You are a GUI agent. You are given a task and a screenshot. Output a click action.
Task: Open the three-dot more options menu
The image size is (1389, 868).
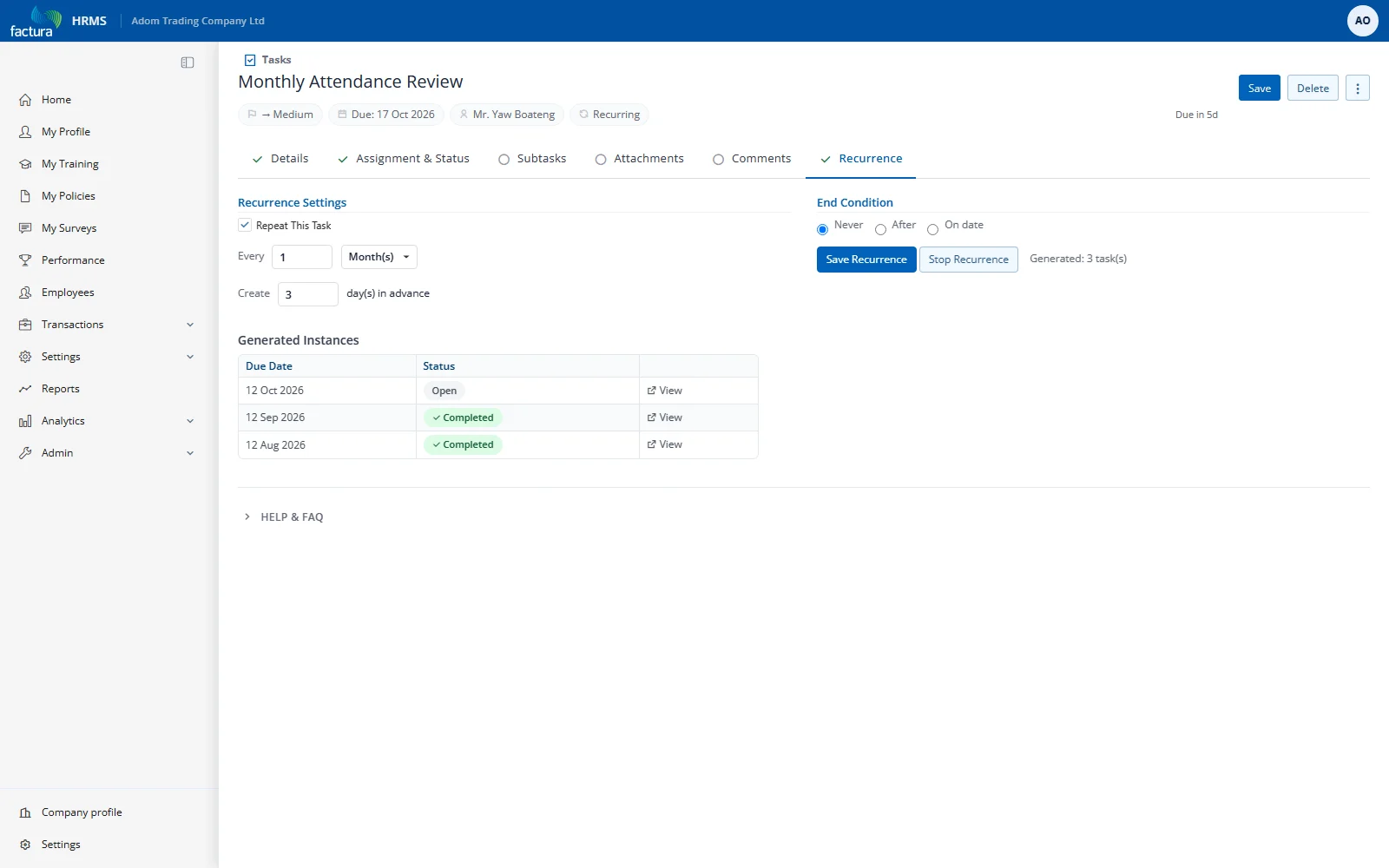[x=1358, y=88]
